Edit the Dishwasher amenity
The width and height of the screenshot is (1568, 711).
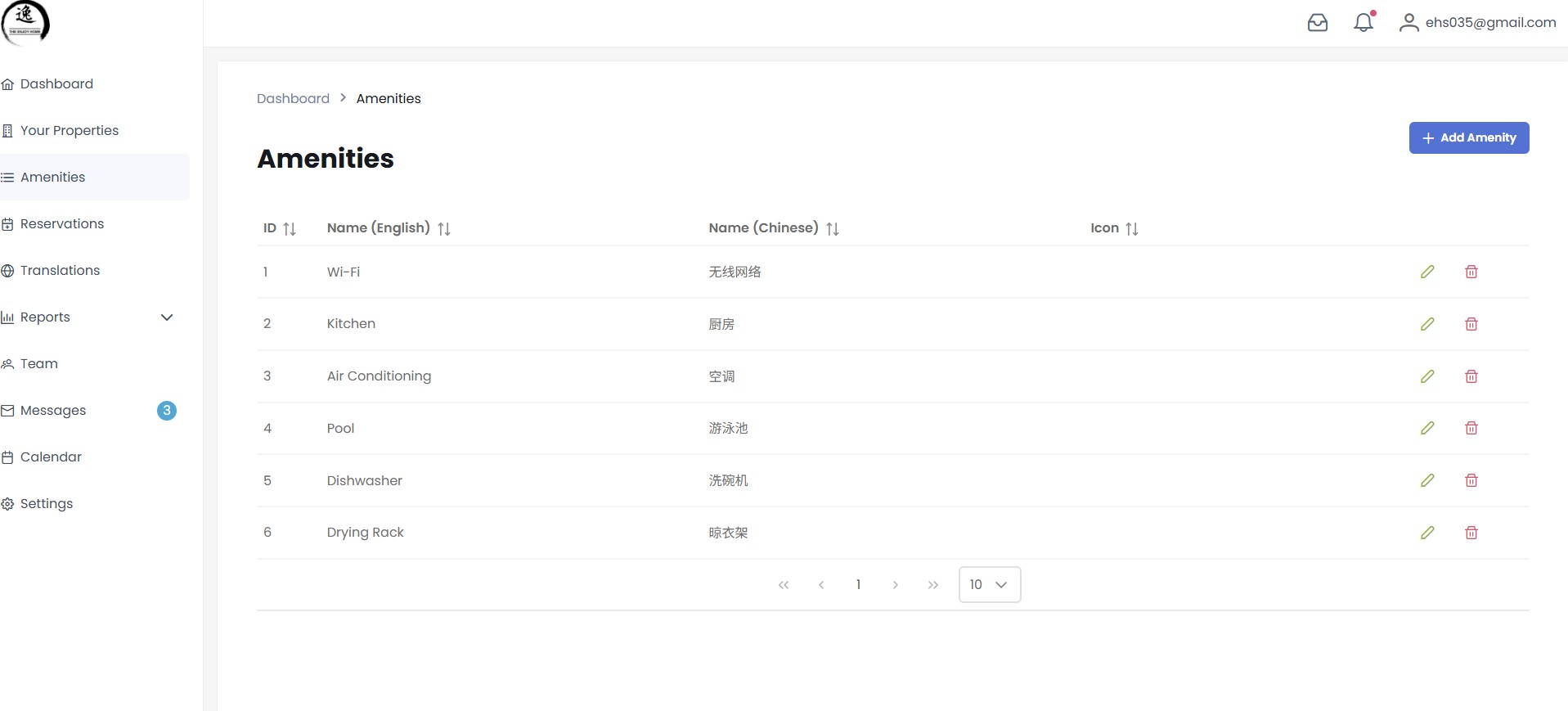point(1427,480)
